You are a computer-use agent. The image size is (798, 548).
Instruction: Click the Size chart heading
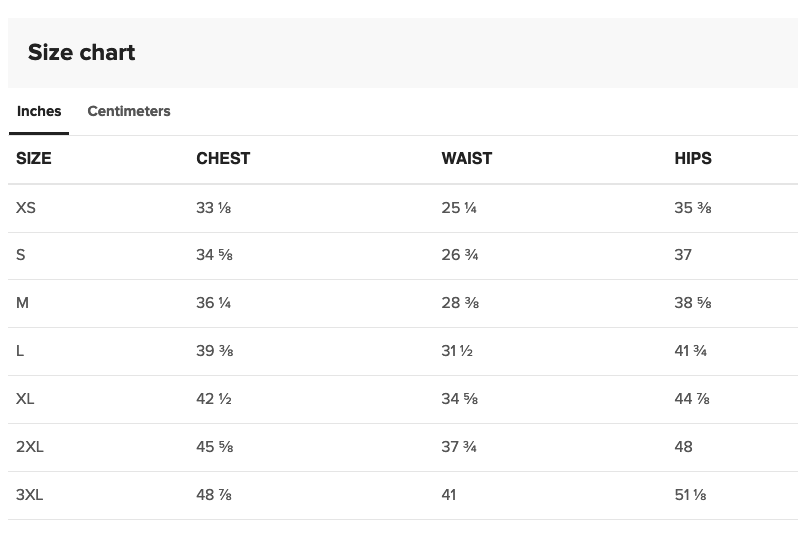click(x=81, y=52)
